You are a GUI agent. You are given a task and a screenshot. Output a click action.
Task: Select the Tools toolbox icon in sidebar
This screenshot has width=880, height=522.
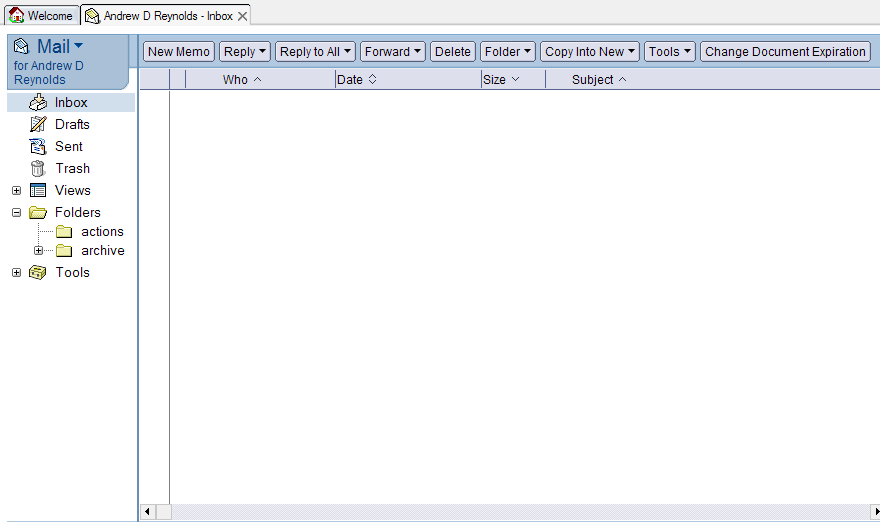pos(38,273)
